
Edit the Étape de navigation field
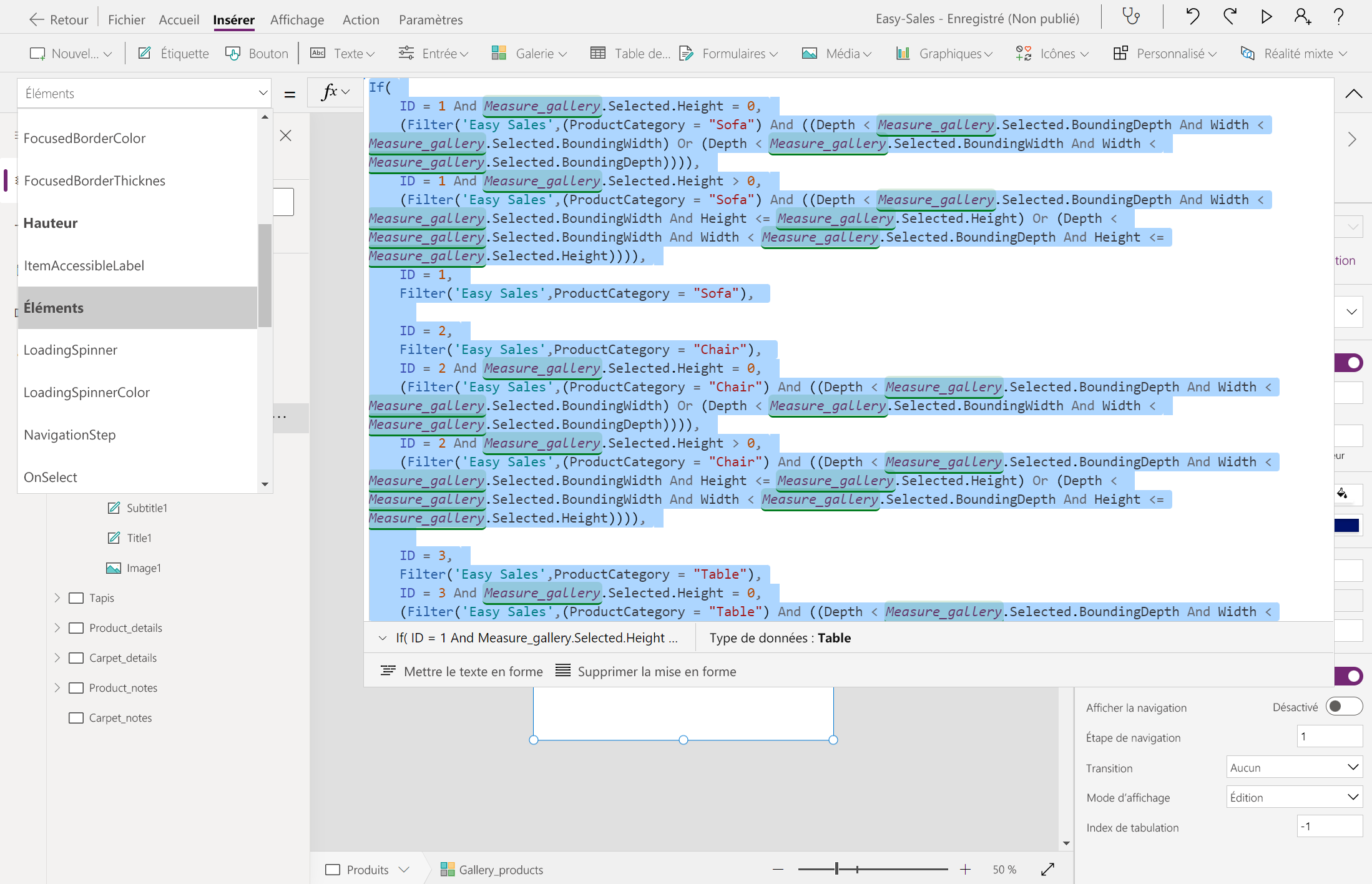coord(1330,737)
